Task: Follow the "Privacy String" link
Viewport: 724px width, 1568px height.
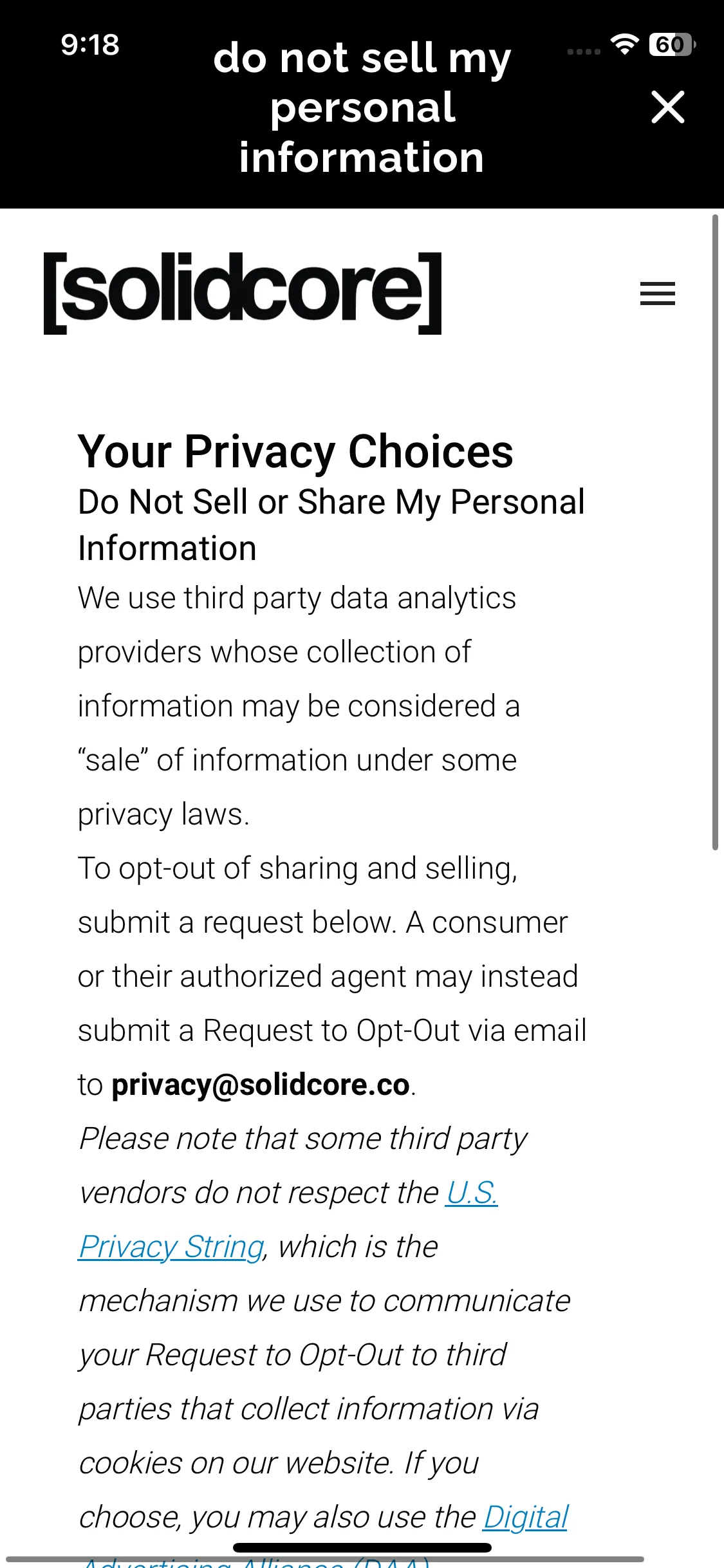Action: [x=171, y=1247]
